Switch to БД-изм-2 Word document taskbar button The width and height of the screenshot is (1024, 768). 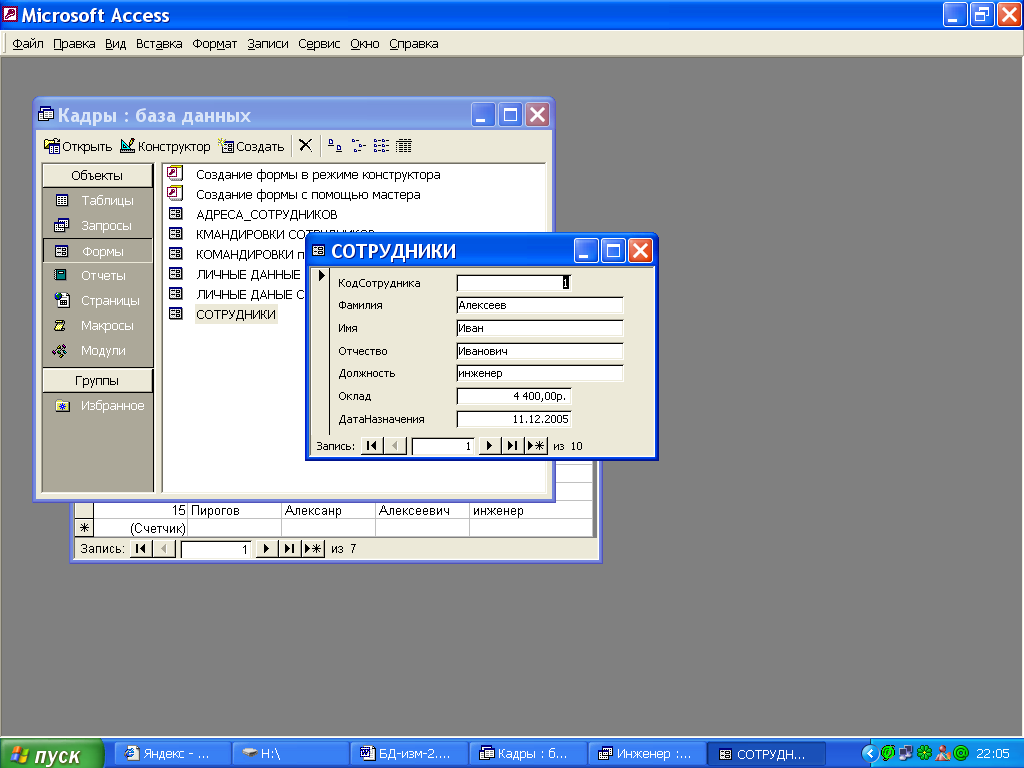click(409, 754)
